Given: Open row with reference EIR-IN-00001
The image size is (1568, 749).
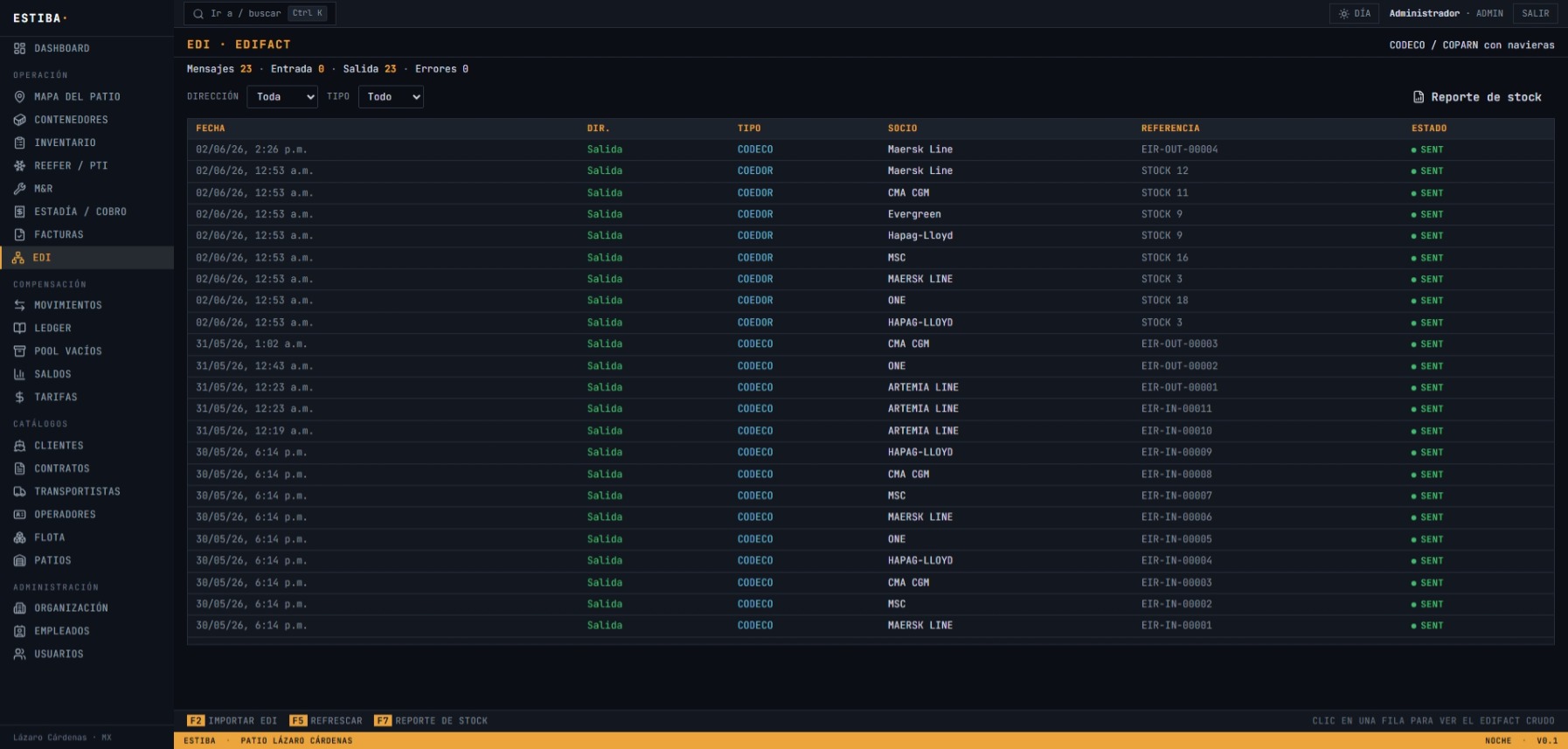Looking at the screenshot, I should (x=871, y=626).
